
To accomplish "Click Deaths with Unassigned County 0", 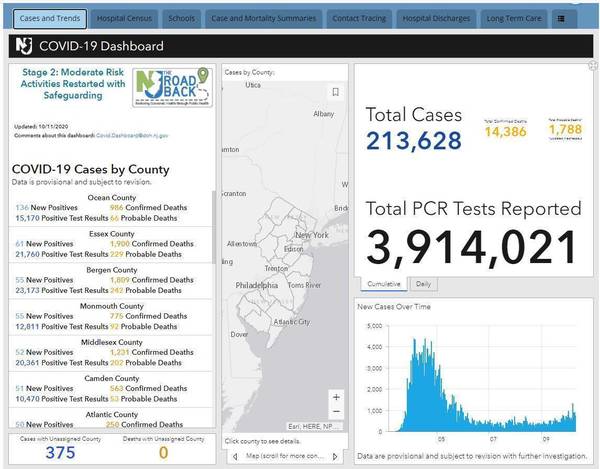I will [x=163, y=453].
